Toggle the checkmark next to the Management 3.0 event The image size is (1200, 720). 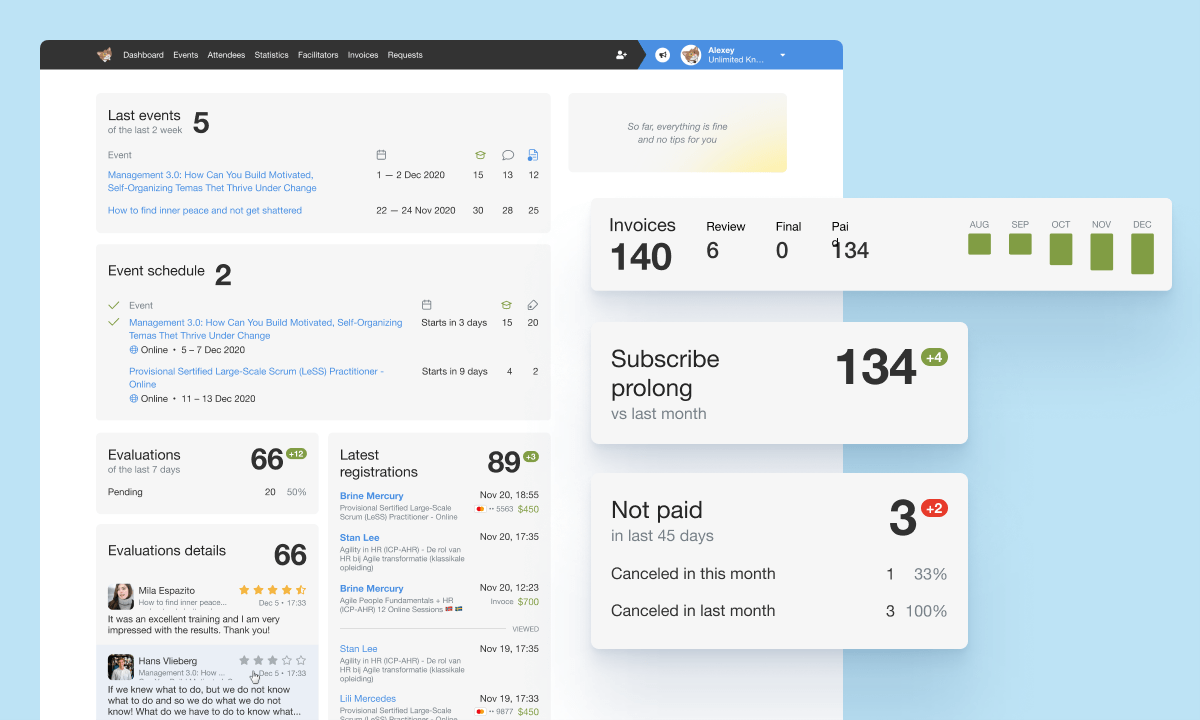pos(114,322)
